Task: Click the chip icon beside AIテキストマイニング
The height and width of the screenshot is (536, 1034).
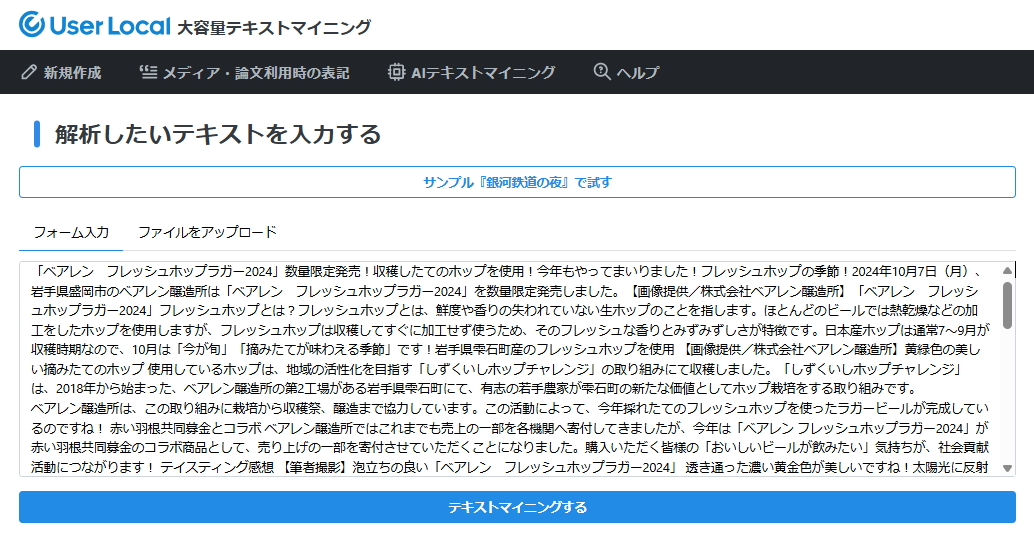Action: pyautogui.click(x=396, y=72)
